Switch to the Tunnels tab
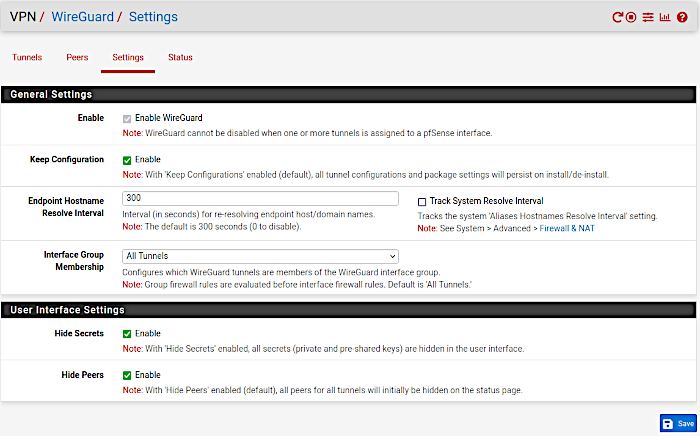The height and width of the screenshot is (436, 700). pyautogui.click(x=27, y=57)
